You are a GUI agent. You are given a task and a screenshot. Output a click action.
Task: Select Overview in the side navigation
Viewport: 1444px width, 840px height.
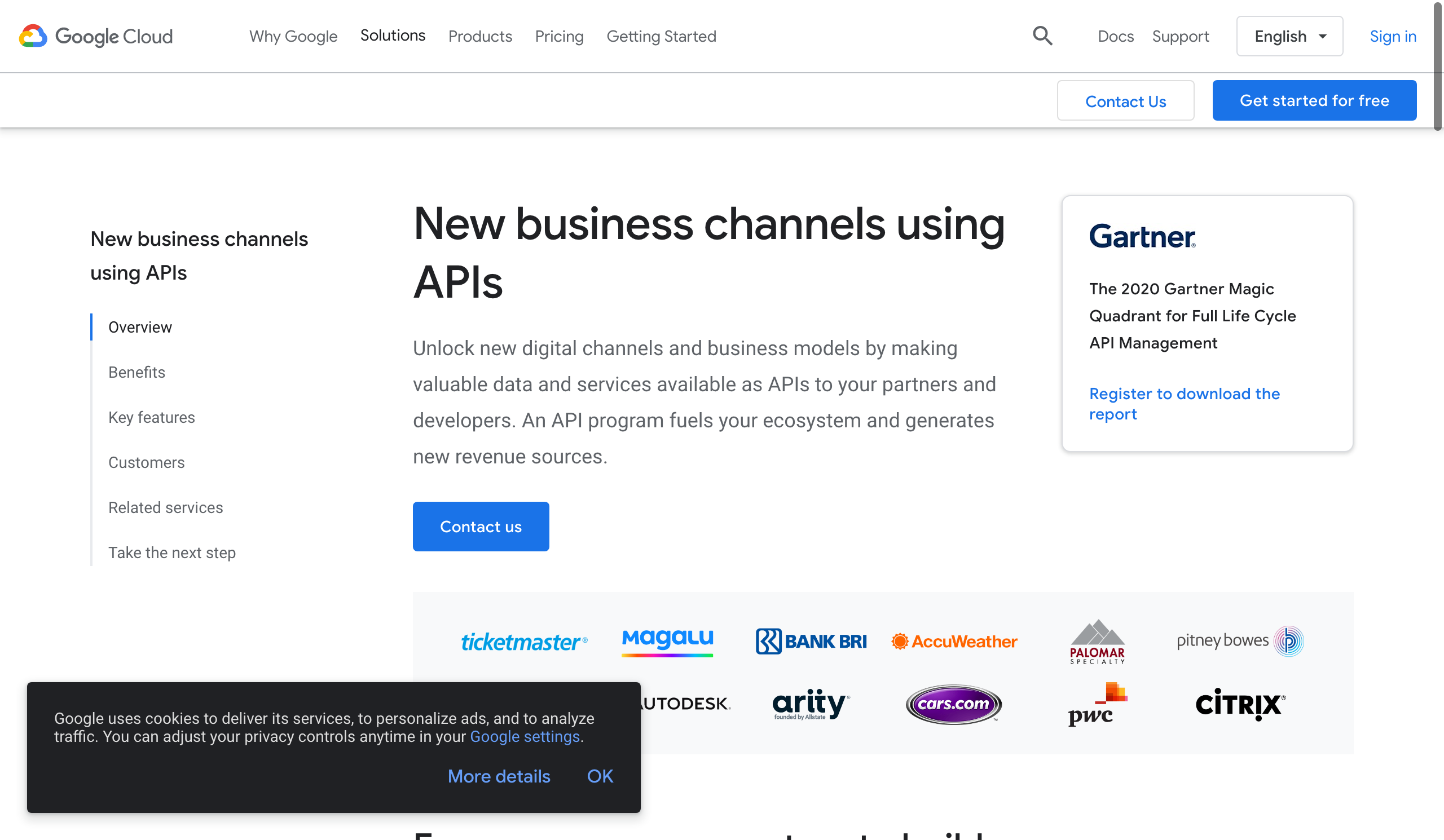point(140,327)
